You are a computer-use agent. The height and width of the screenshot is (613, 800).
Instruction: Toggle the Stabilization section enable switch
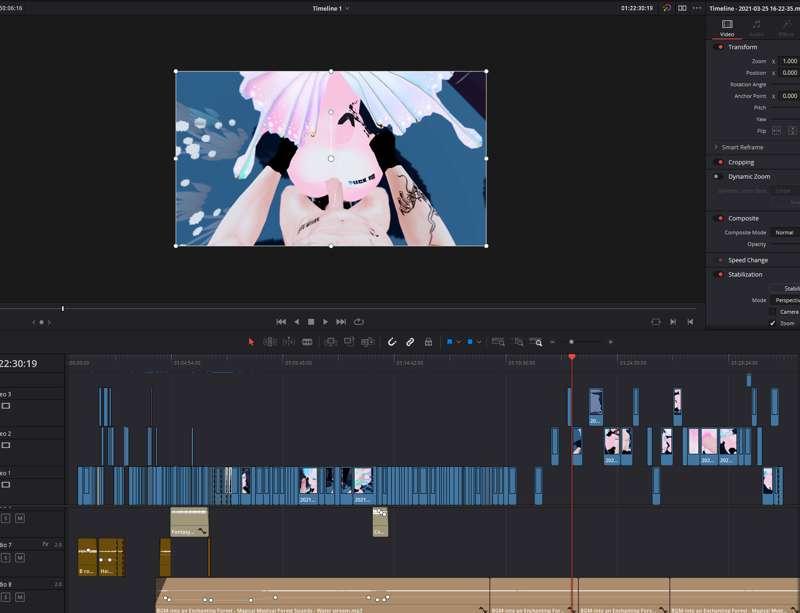[x=720, y=275]
